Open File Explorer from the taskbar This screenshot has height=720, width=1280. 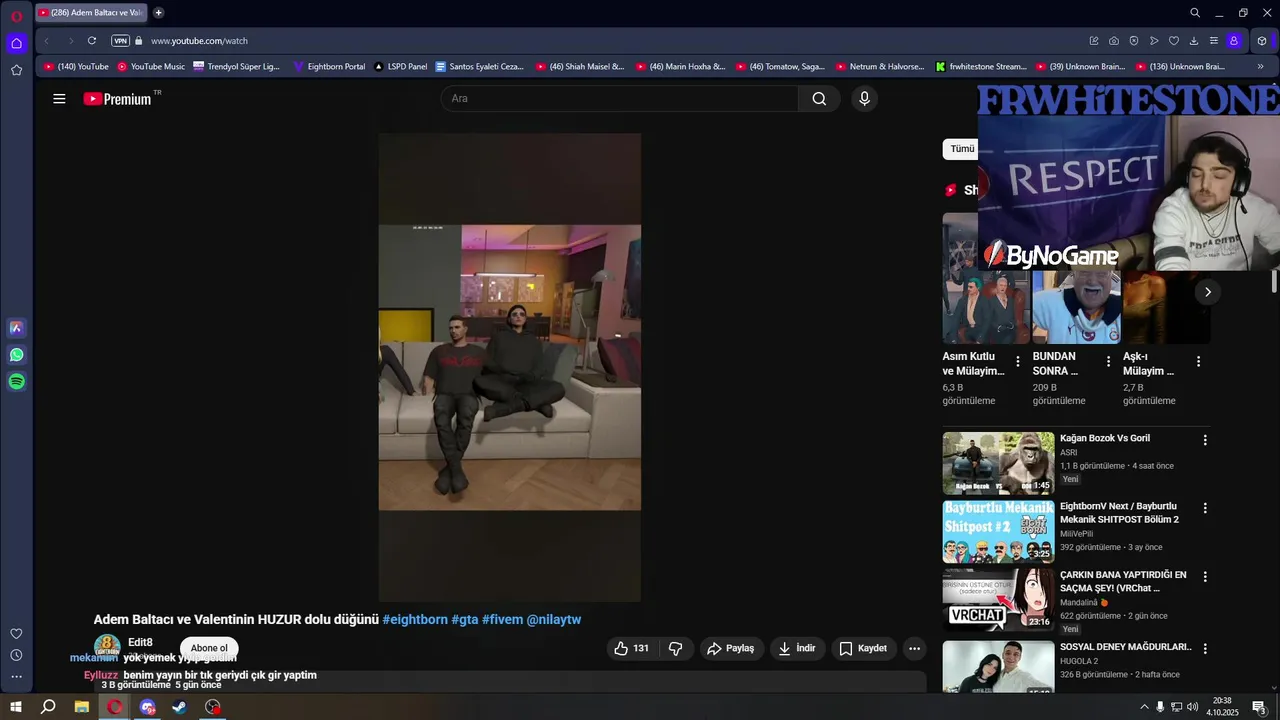pyautogui.click(x=82, y=707)
